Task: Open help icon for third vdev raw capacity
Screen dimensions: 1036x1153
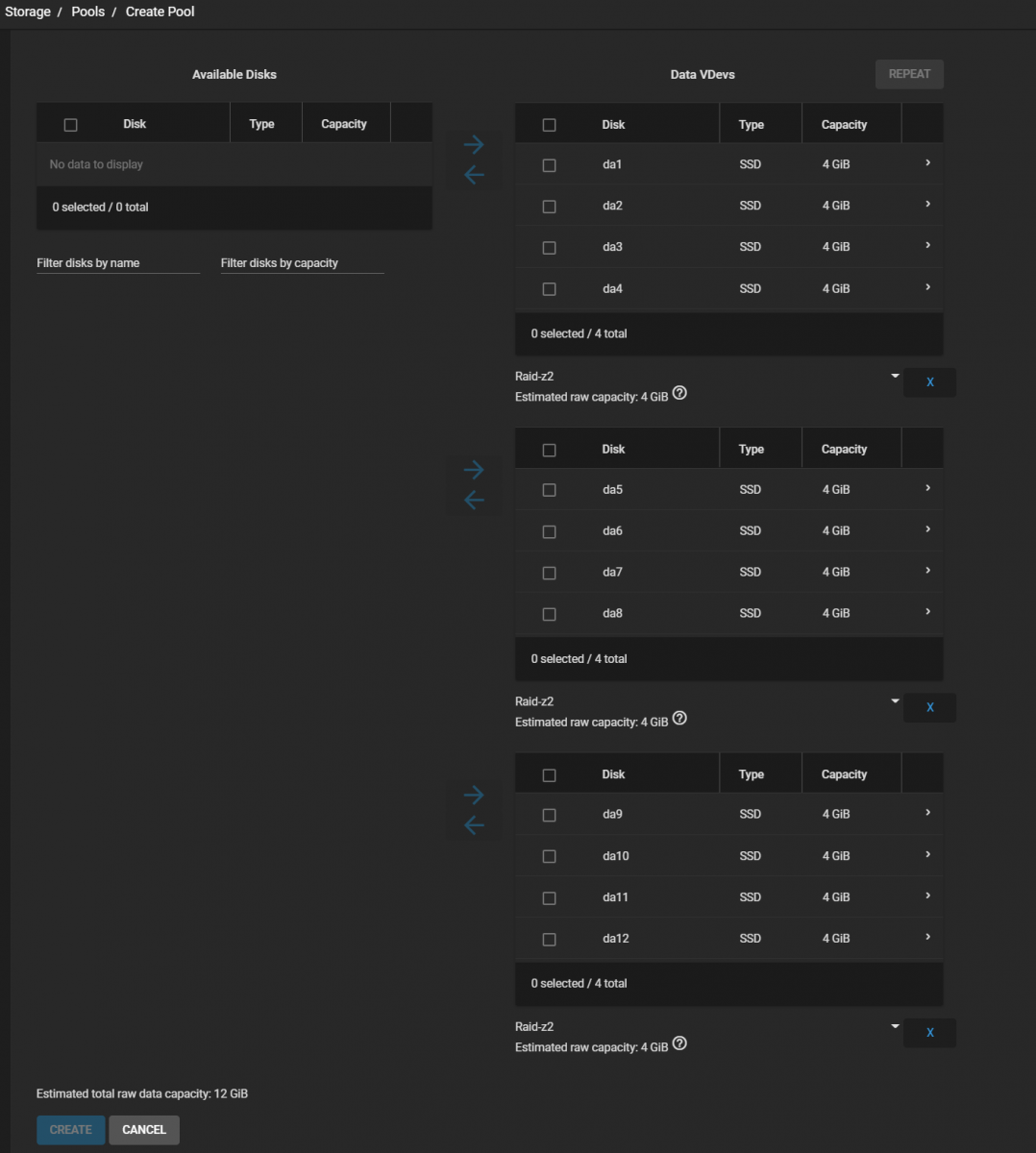Action: pyautogui.click(x=679, y=1043)
